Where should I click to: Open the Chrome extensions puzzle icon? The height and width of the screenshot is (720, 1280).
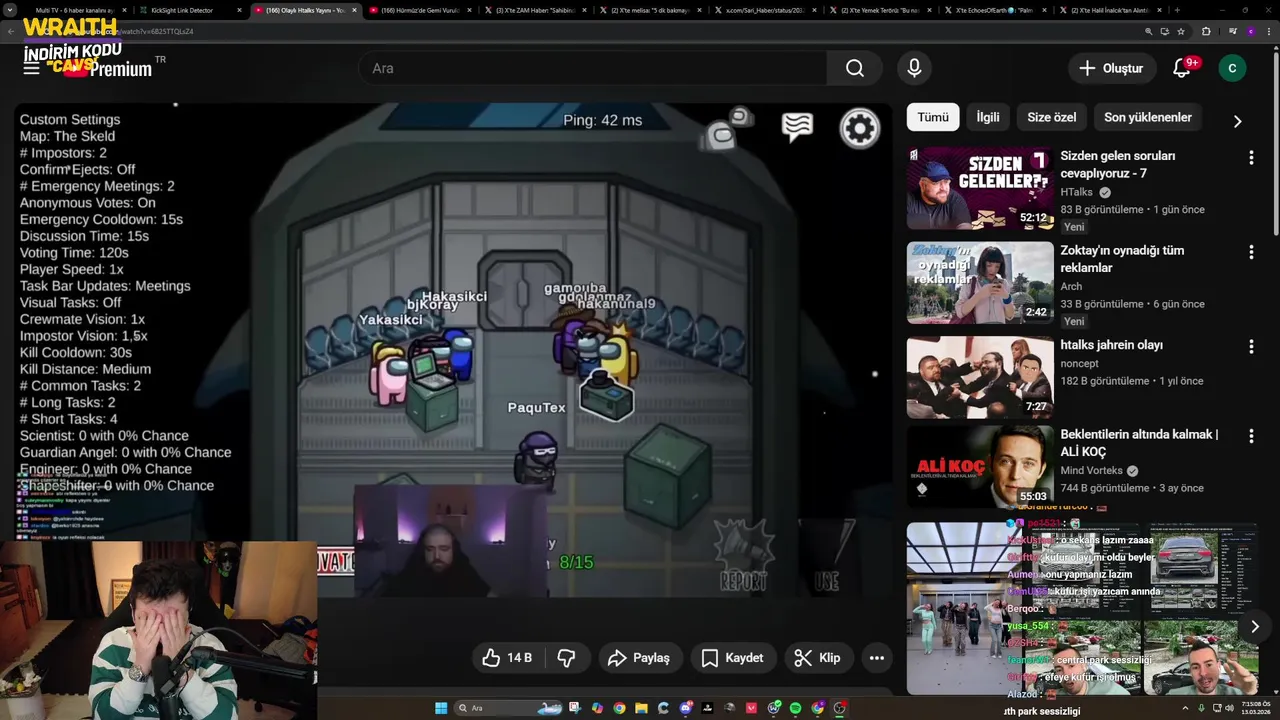1206,31
